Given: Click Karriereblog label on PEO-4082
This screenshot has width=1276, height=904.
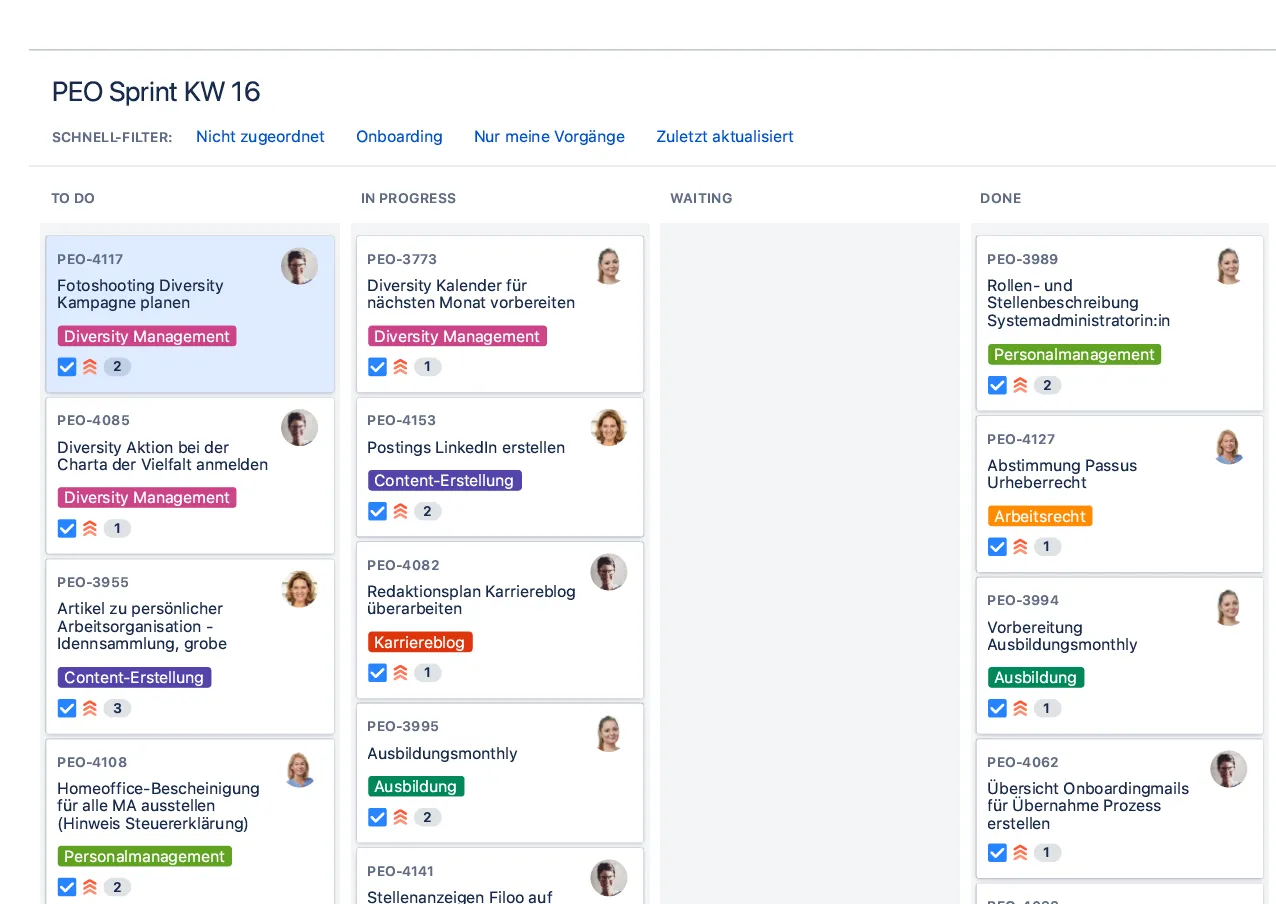Looking at the screenshot, I should pyautogui.click(x=420, y=642).
